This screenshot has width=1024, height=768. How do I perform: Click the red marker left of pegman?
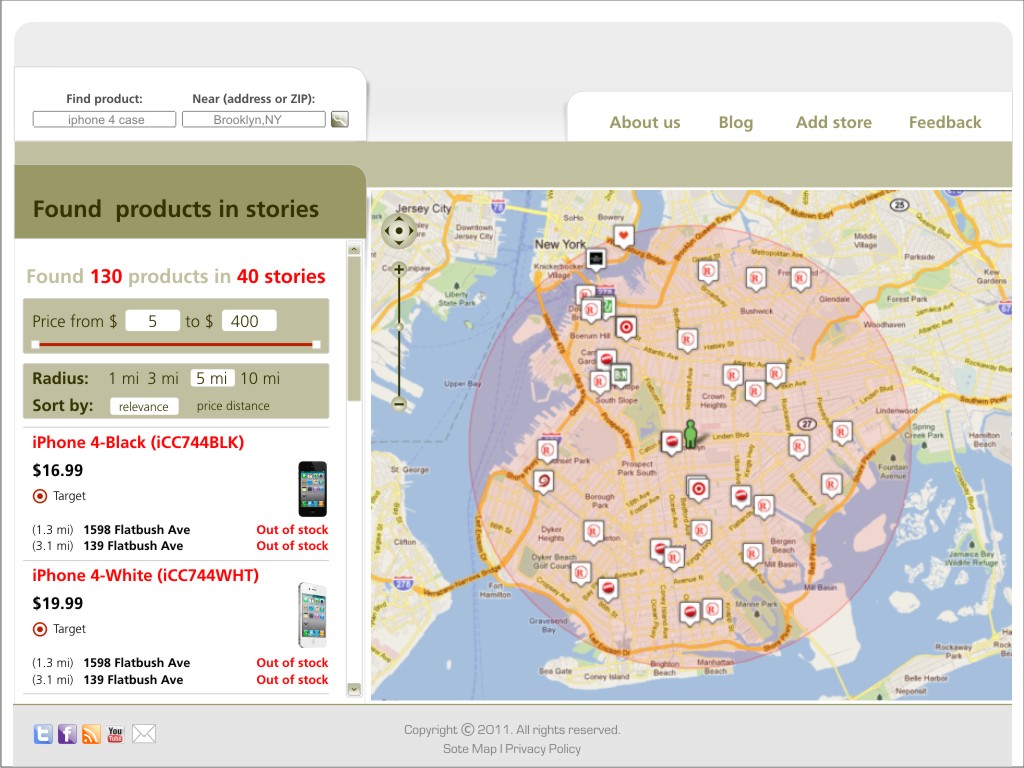point(671,443)
